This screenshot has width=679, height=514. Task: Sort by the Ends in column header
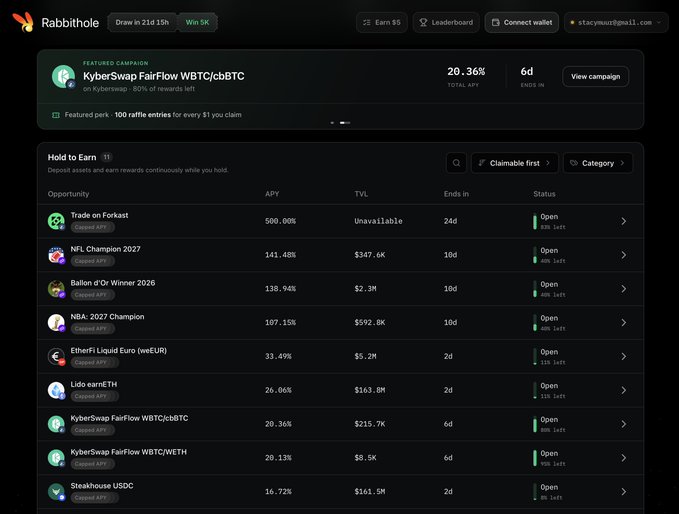(x=456, y=194)
